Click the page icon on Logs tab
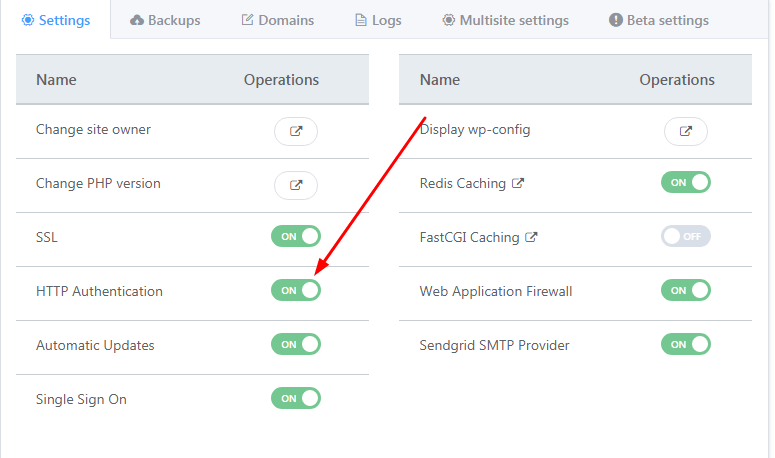The width and height of the screenshot is (775, 458). pyautogui.click(x=361, y=20)
